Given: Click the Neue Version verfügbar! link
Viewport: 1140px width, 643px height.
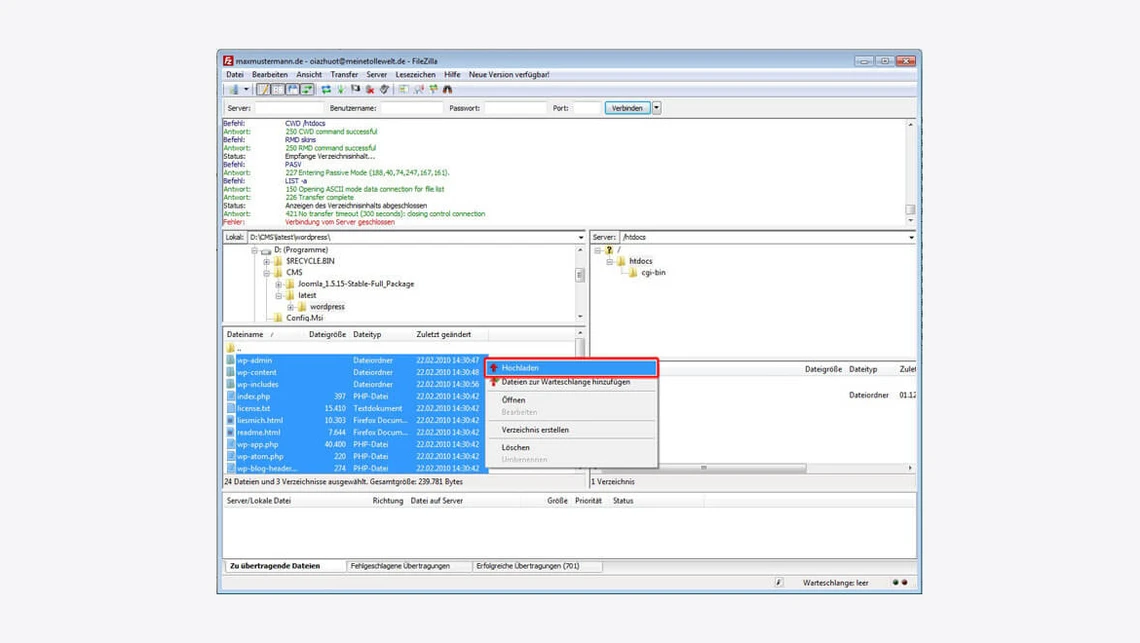Looking at the screenshot, I should tap(510, 74).
